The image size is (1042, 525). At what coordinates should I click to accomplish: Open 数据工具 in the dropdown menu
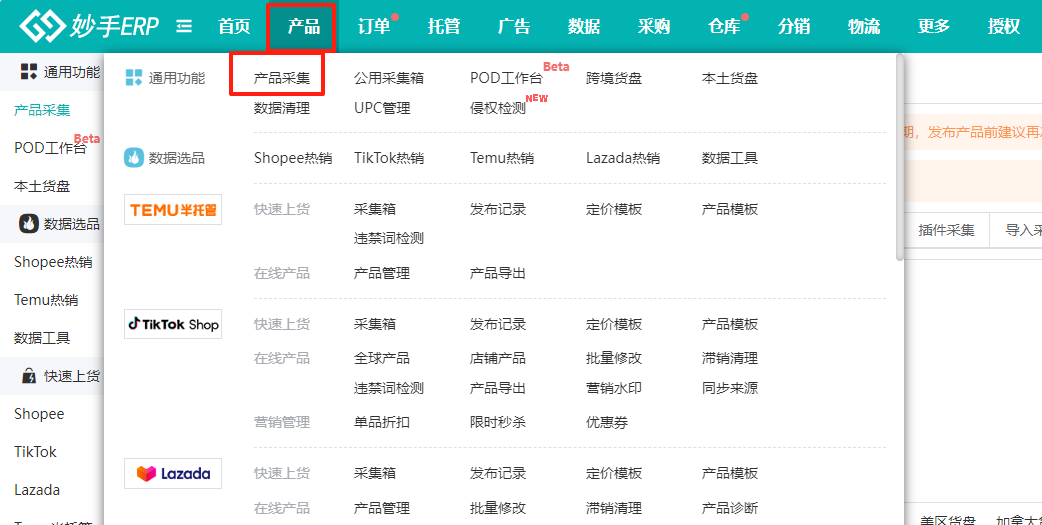click(x=730, y=158)
